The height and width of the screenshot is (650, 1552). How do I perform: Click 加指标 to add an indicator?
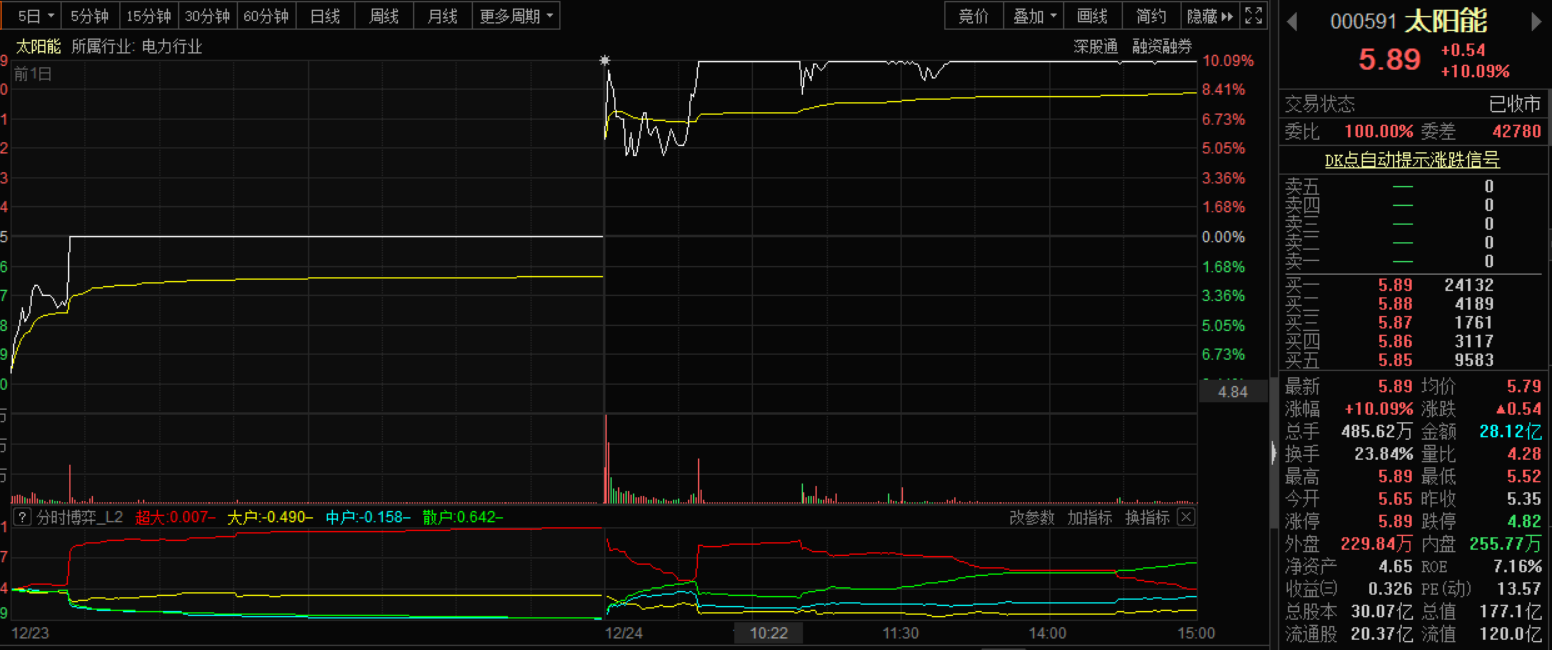[x=1090, y=517]
